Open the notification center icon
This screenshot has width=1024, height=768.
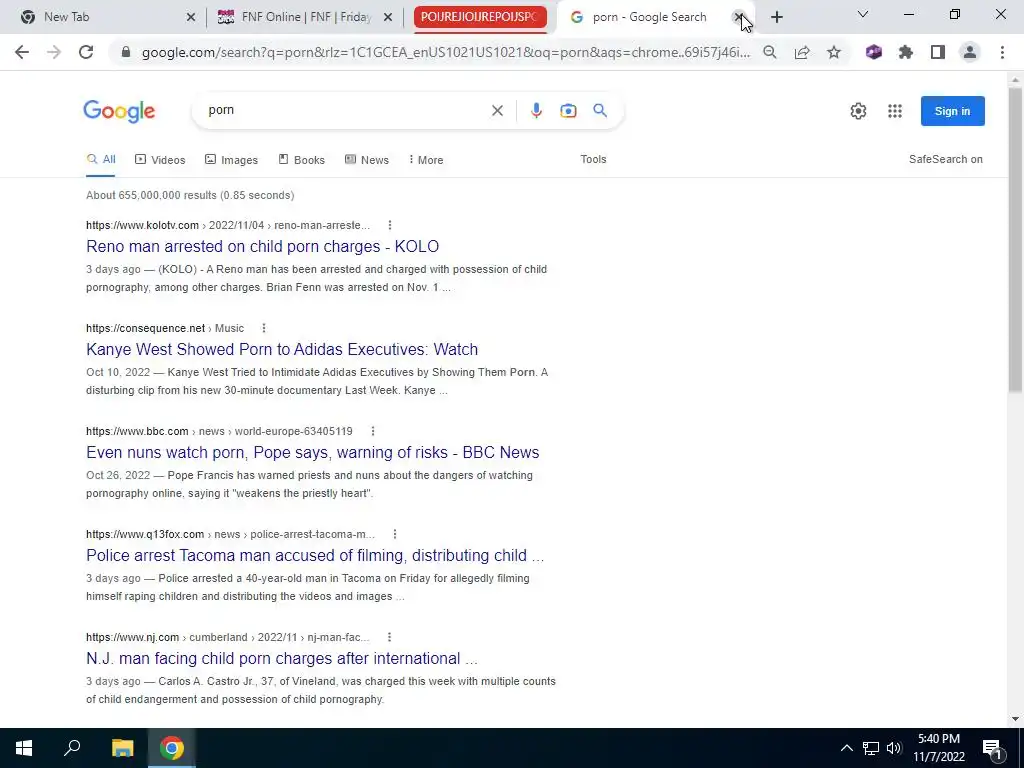pos(992,748)
